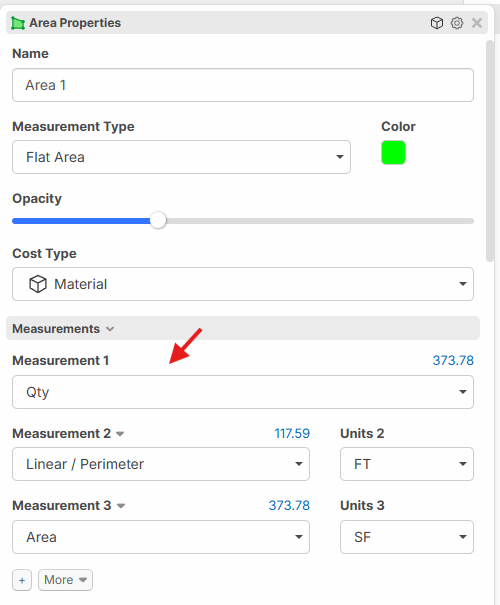Expand the Measurement 2 label arrow
The height and width of the screenshot is (605, 500).
[x=120, y=434]
